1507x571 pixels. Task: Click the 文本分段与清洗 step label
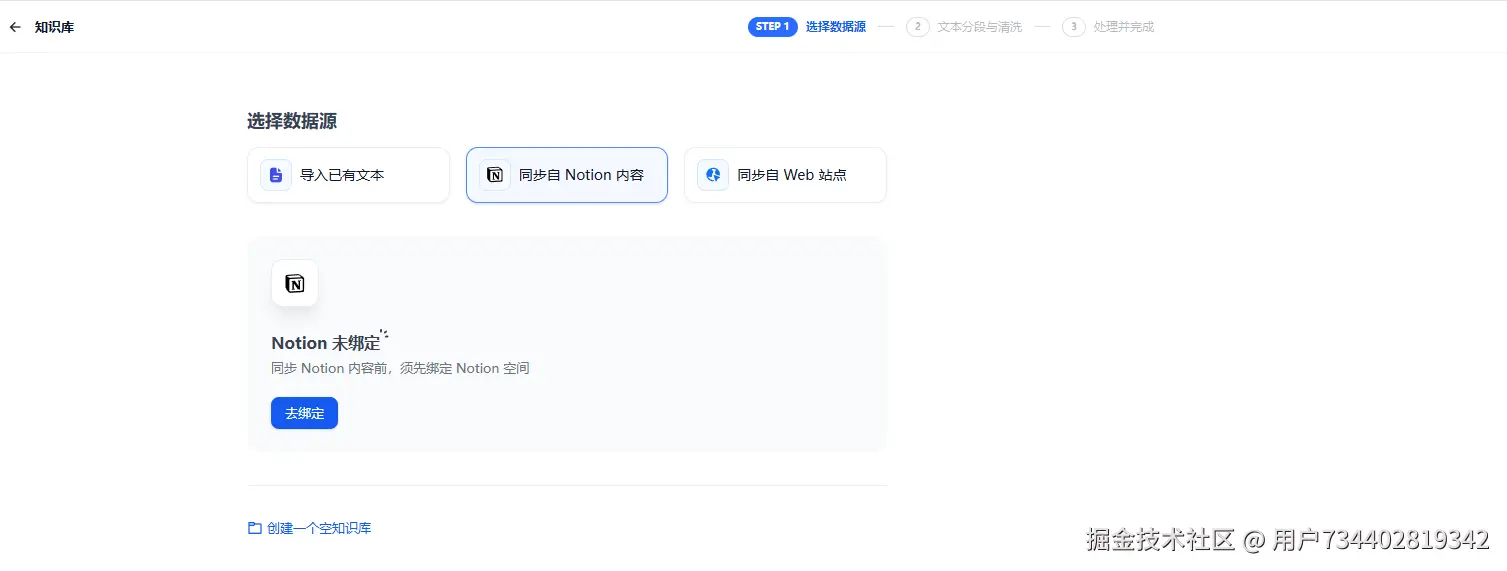[980, 27]
